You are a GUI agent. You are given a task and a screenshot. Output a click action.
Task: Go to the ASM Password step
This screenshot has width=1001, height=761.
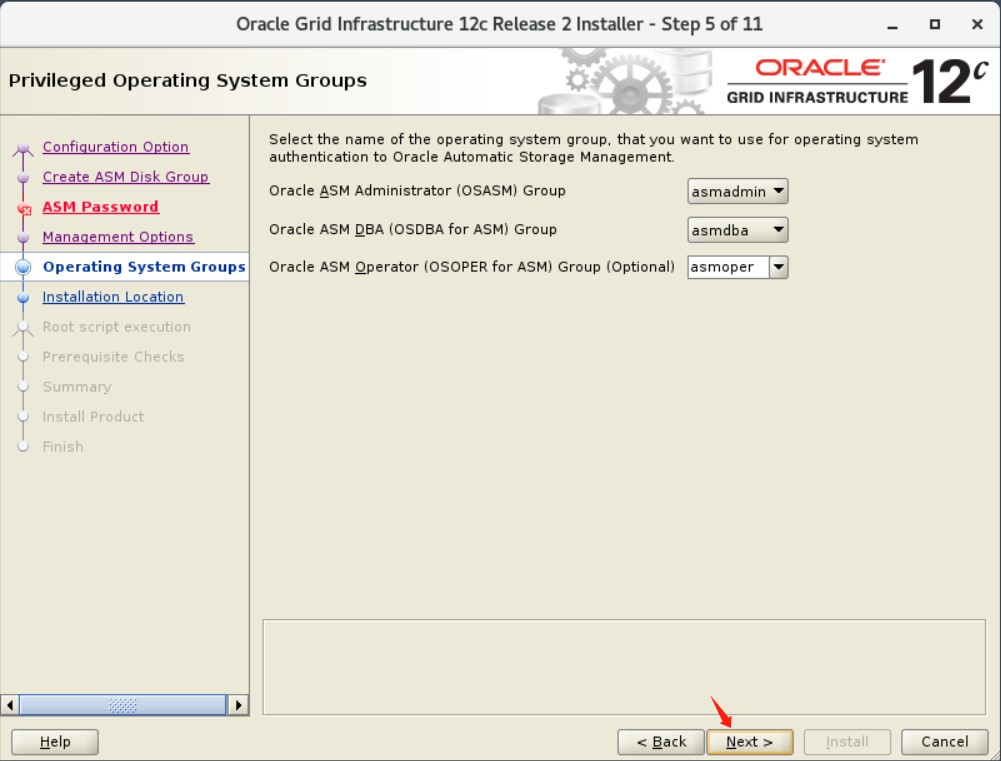click(x=101, y=207)
